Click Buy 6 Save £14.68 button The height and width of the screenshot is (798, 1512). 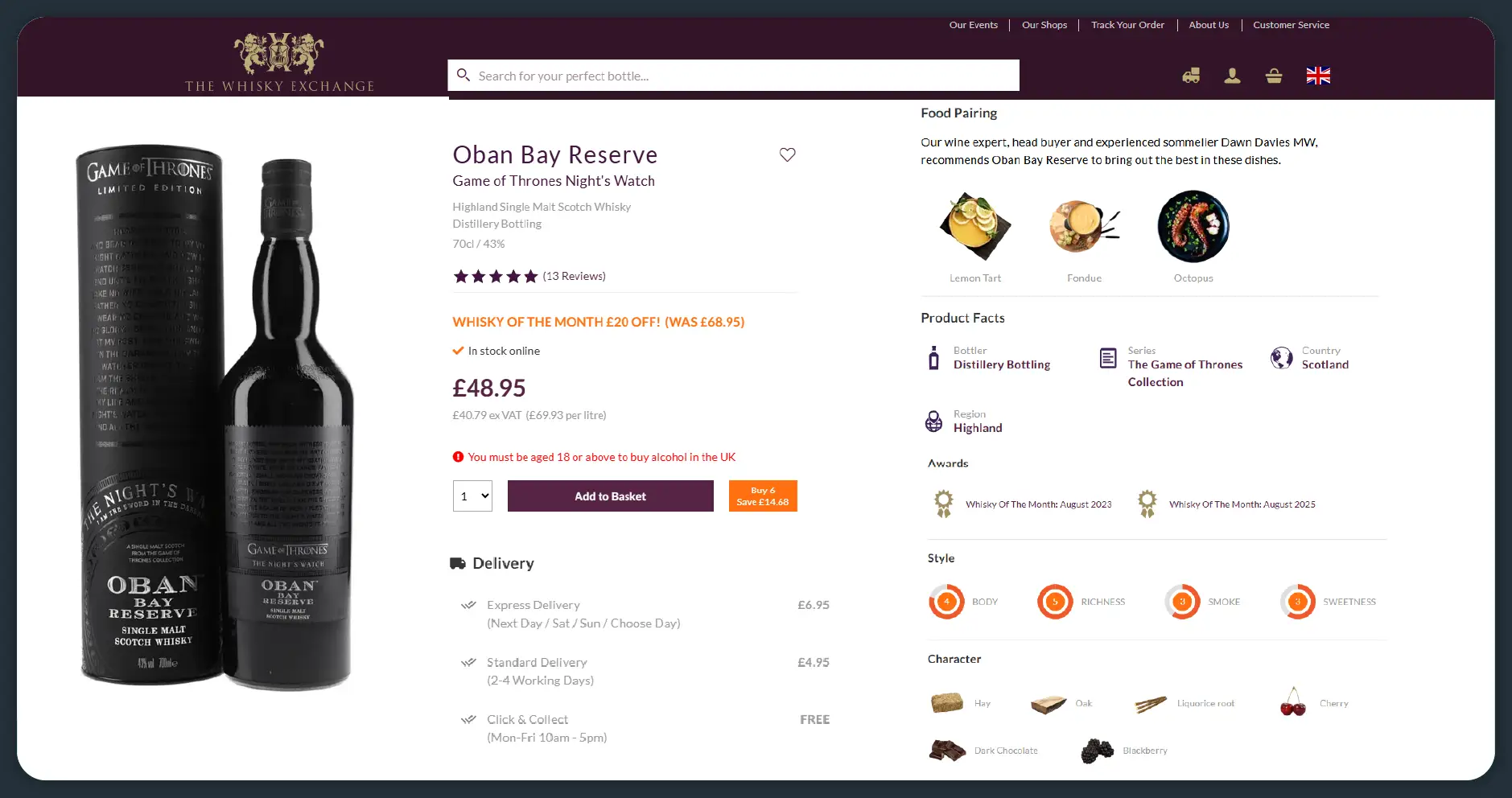(763, 496)
